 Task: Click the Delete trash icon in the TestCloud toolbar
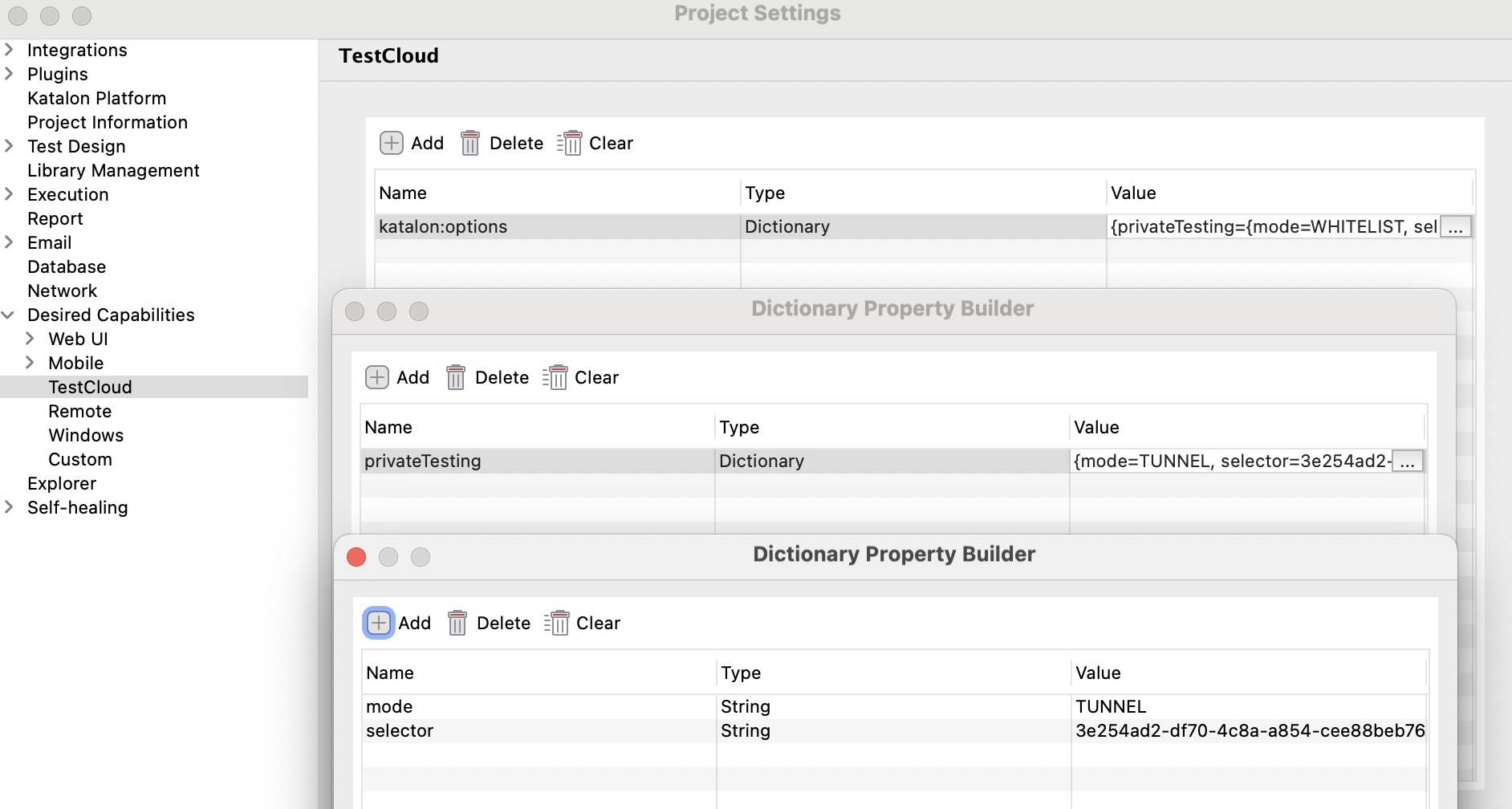pos(470,142)
